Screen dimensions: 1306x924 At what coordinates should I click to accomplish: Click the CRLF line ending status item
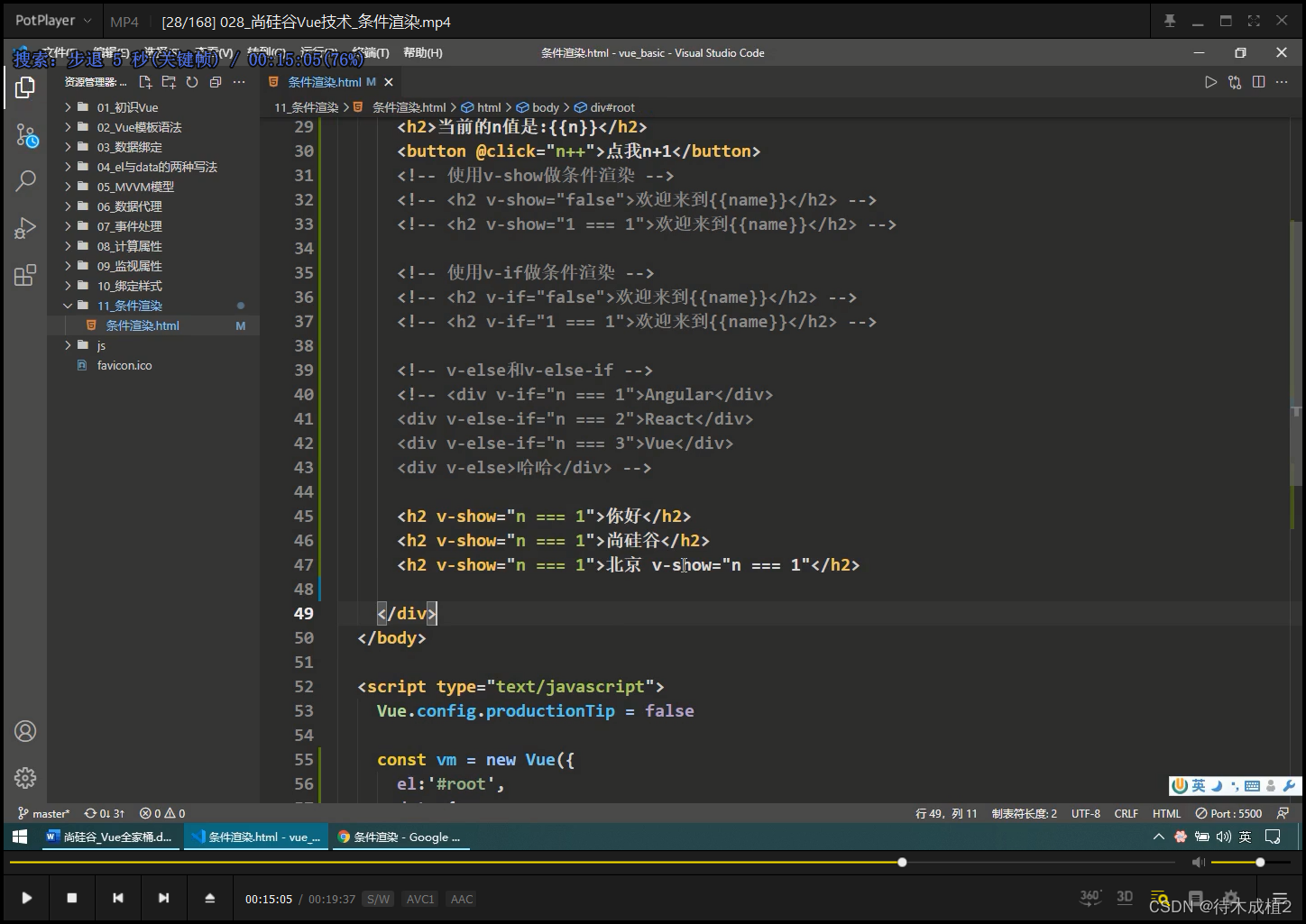click(x=1127, y=813)
